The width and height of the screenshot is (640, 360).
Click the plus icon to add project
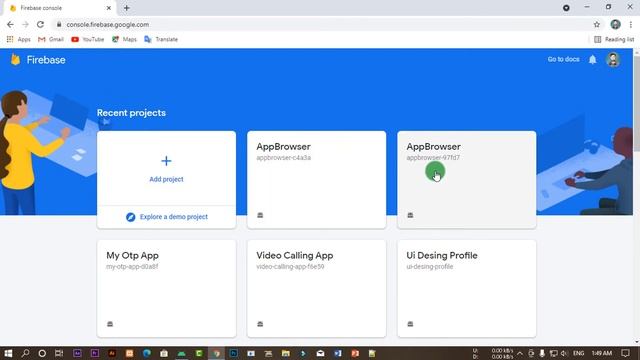pos(166,161)
